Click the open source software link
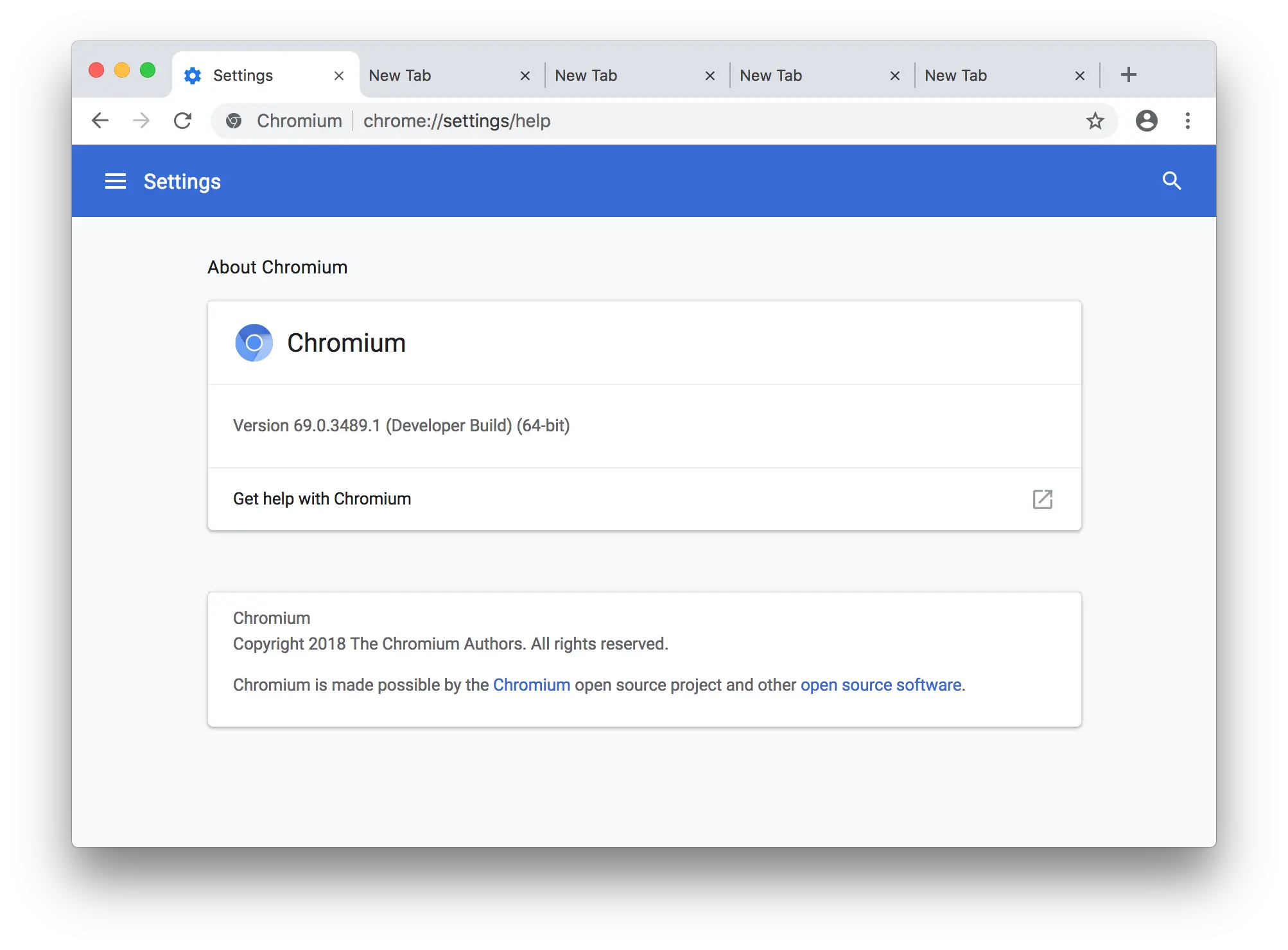 coord(881,685)
